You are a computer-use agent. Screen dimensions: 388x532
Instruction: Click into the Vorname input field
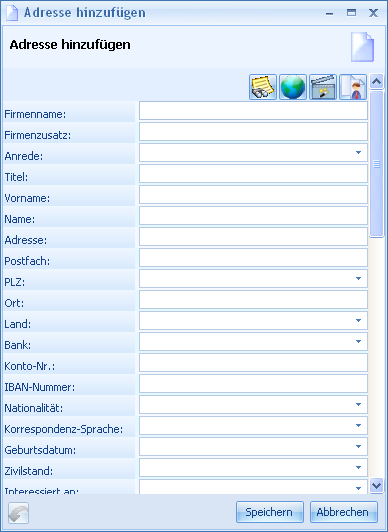[x=253, y=195]
